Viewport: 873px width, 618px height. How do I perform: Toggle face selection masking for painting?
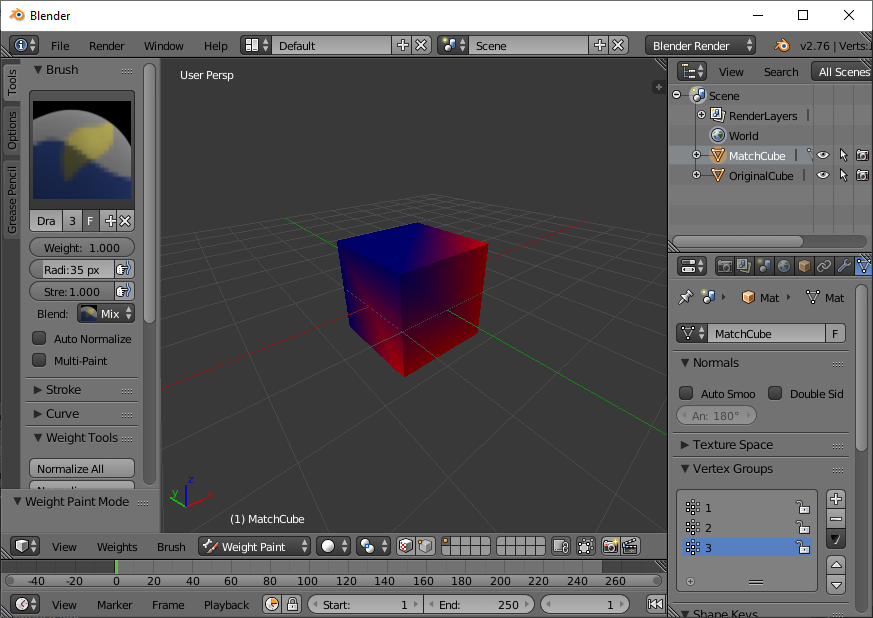tap(406, 546)
